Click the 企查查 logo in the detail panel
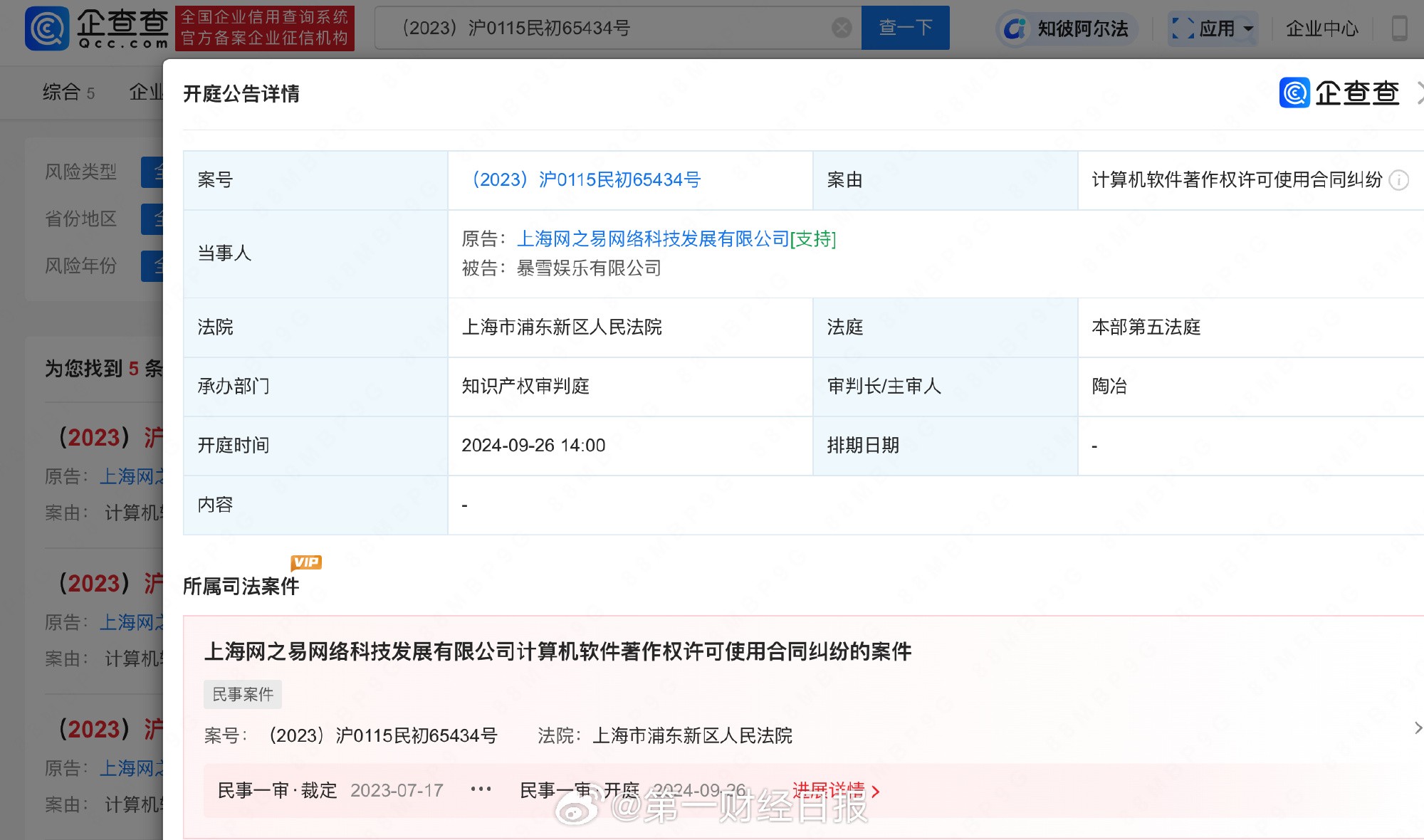Viewport: 1424px width, 840px height. (x=1339, y=93)
